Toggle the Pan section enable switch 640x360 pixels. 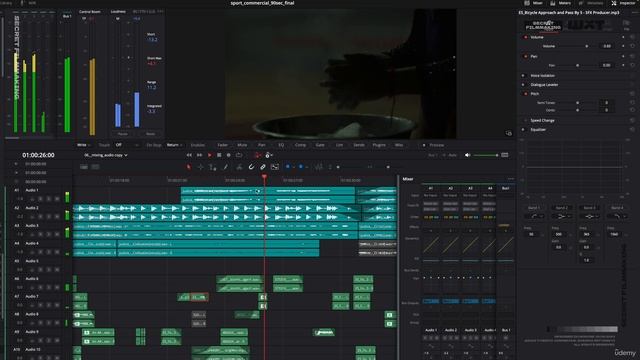pyautogui.click(x=525, y=56)
